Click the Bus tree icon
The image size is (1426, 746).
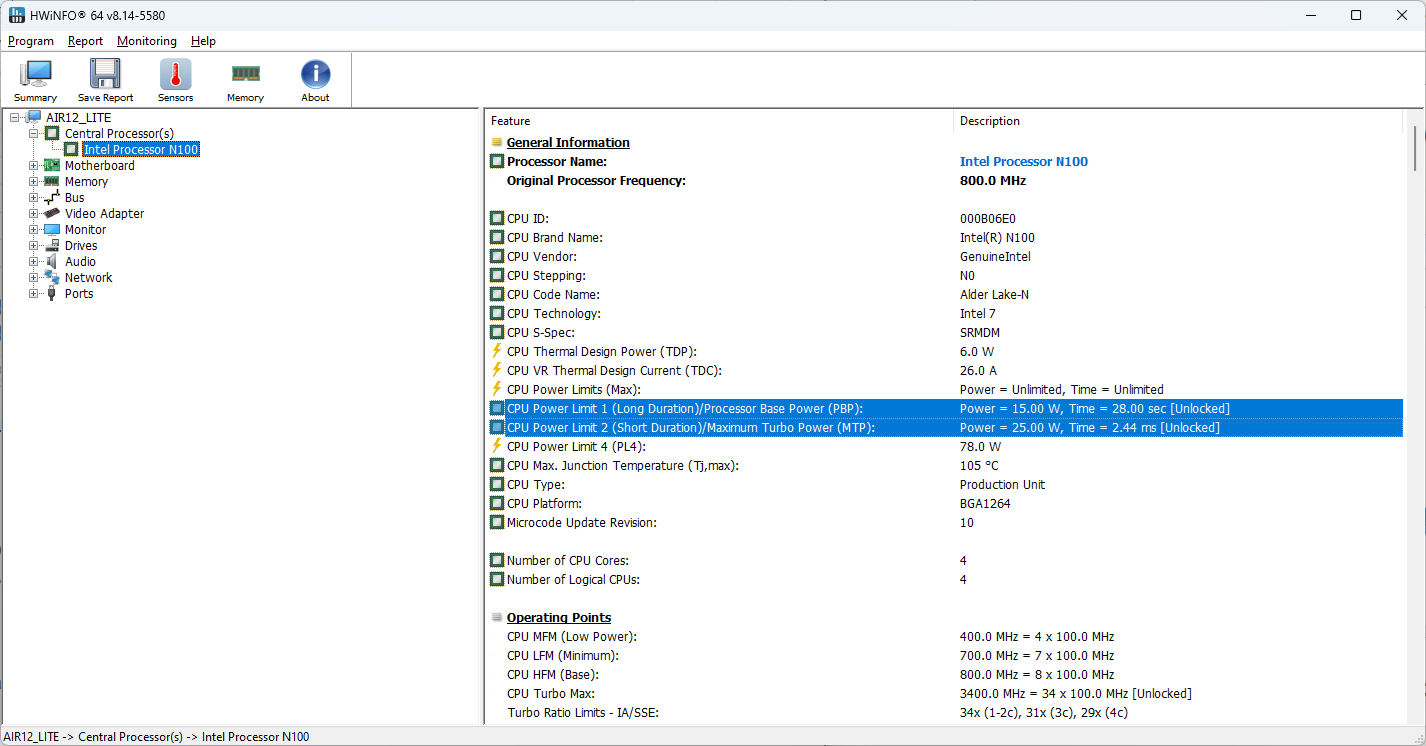point(52,198)
